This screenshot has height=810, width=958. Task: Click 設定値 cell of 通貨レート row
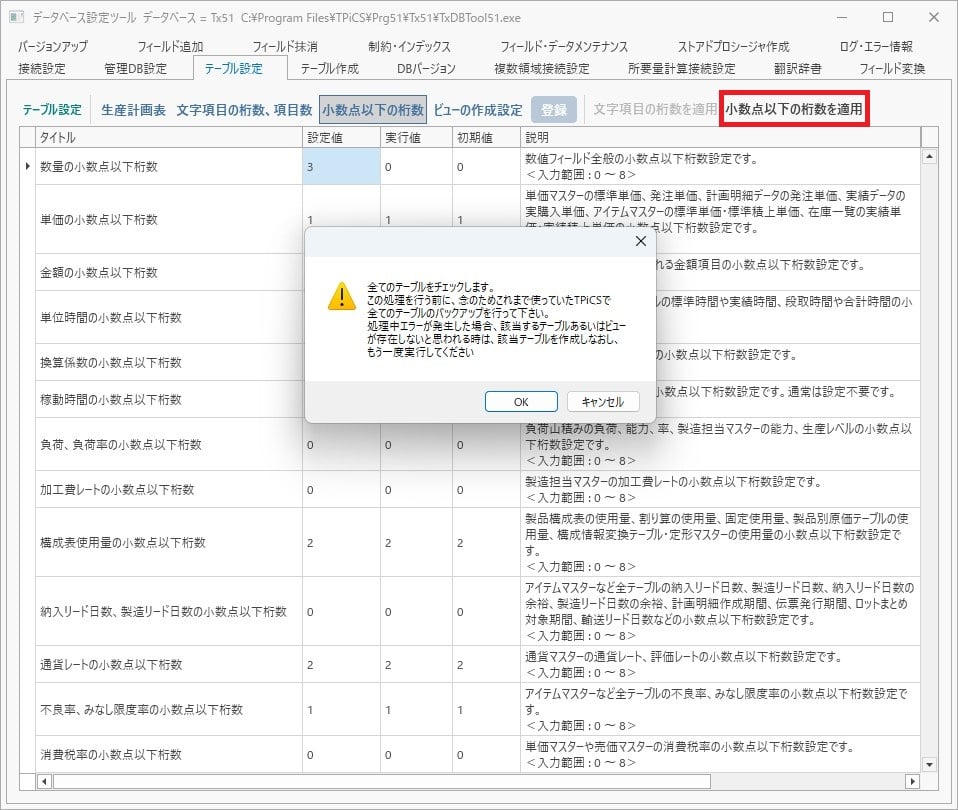(x=342, y=665)
